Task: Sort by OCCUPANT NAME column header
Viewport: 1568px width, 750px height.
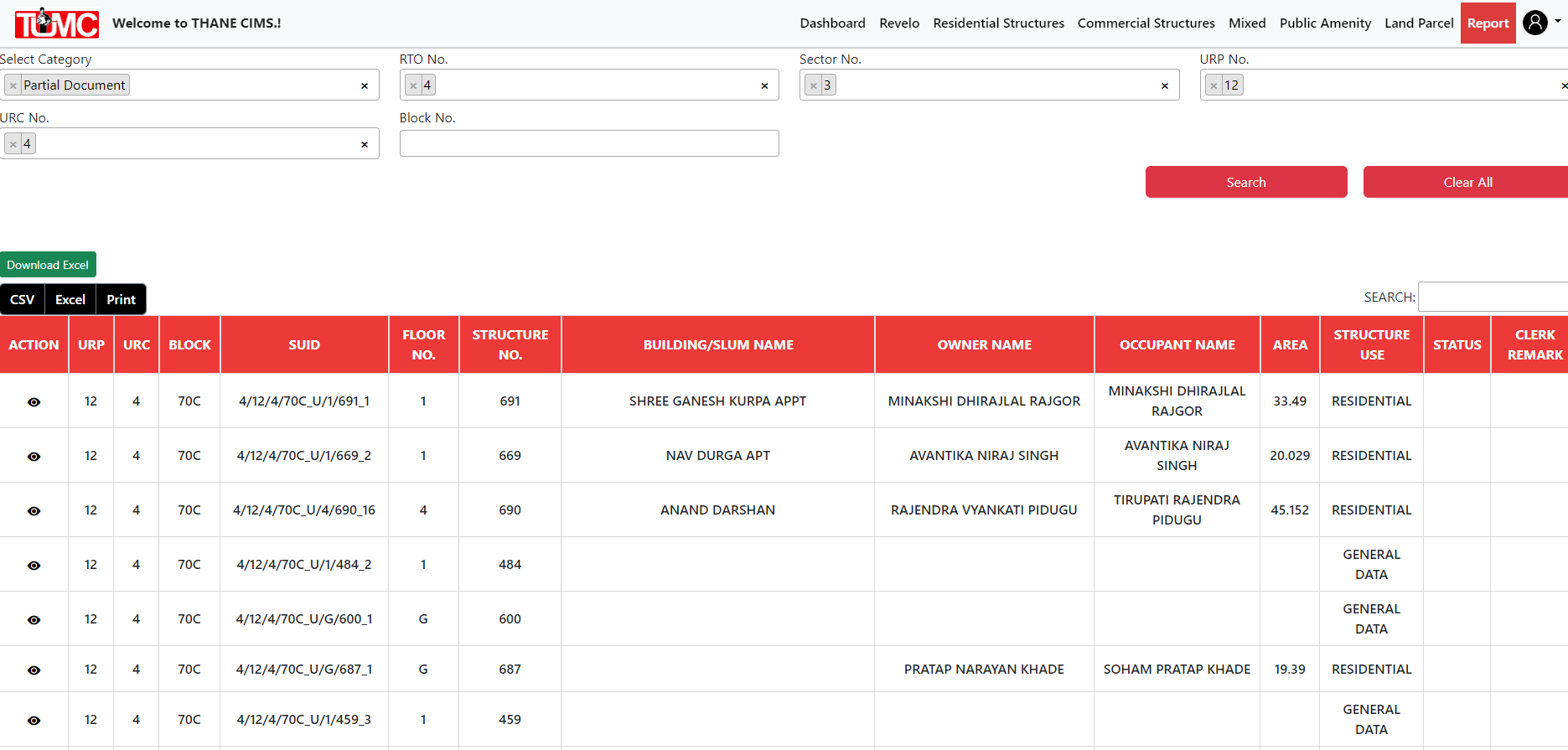Action: pyautogui.click(x=1177, y=344)
